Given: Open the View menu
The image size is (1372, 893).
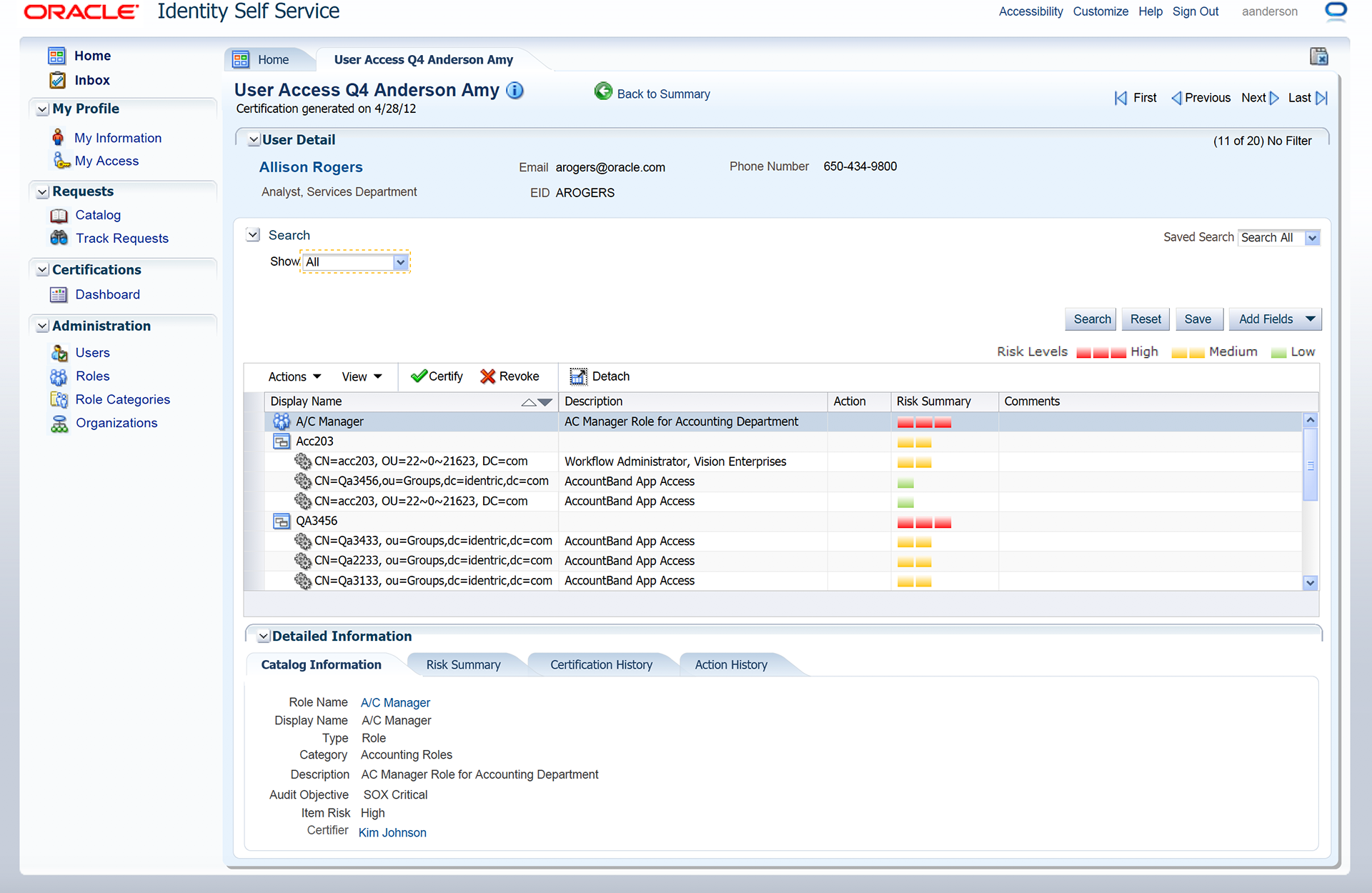Looking at the screenshot, I should (362, 376).
